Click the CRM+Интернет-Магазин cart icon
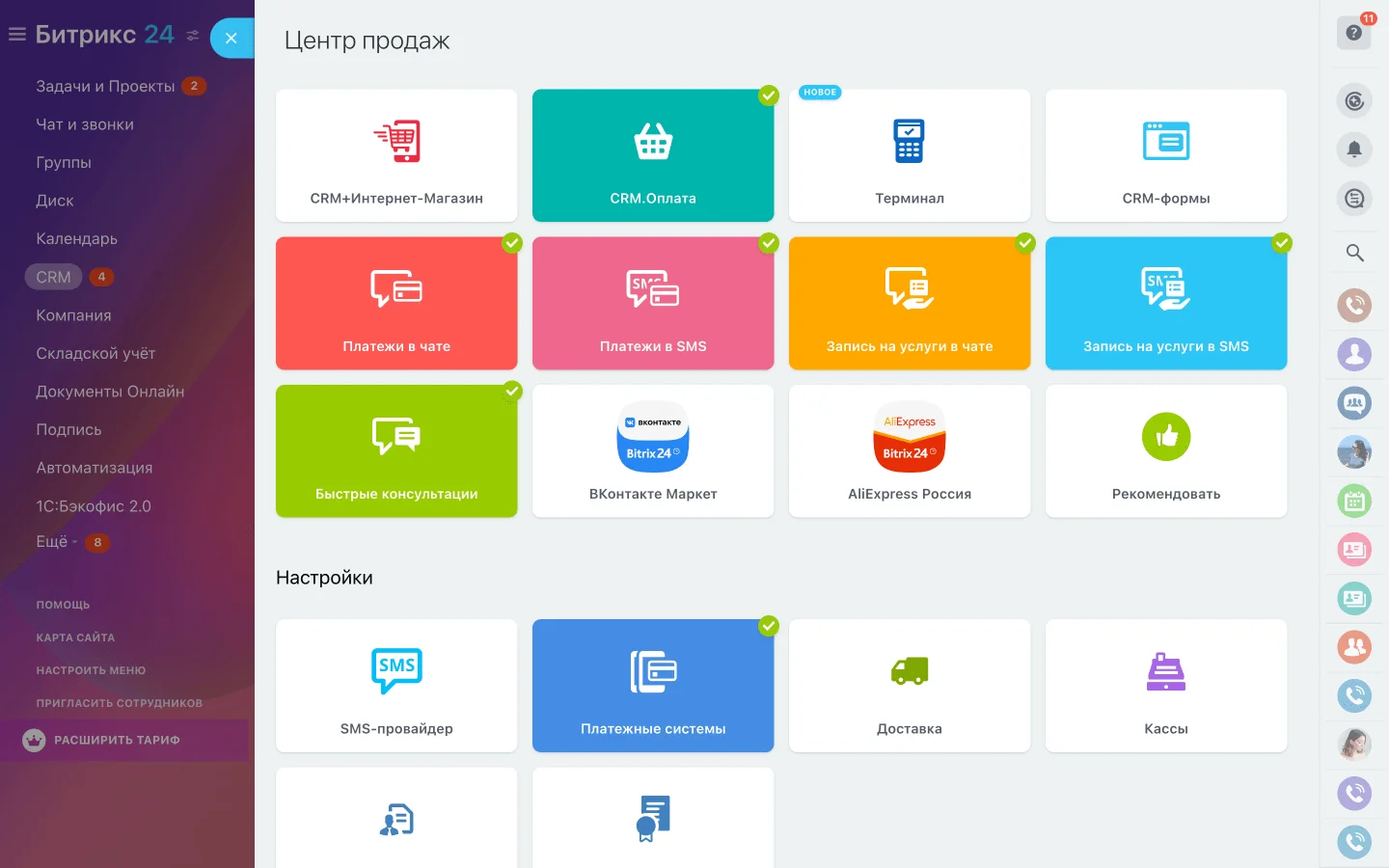The height and width of the screenshot is (868, 1389). click(x=396, y=142)
